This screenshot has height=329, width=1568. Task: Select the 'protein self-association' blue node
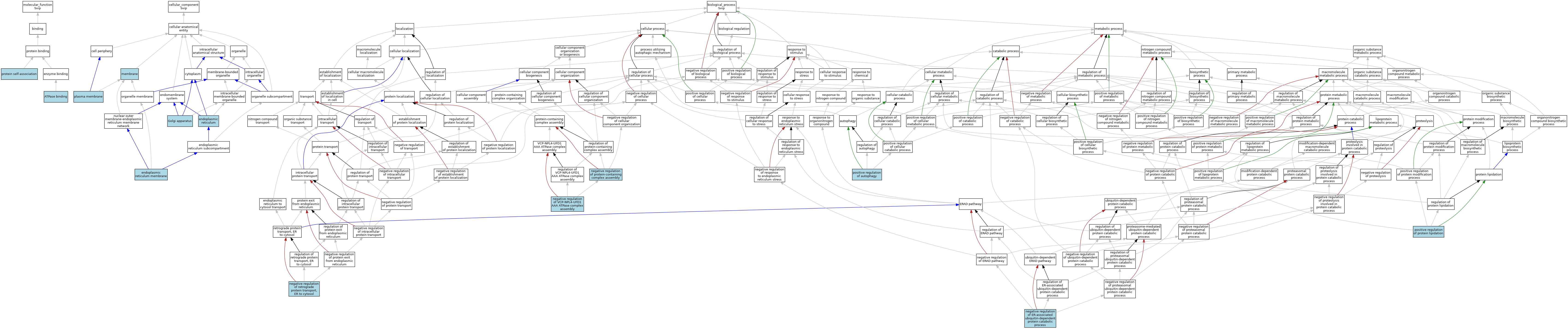tap(19, 74)
